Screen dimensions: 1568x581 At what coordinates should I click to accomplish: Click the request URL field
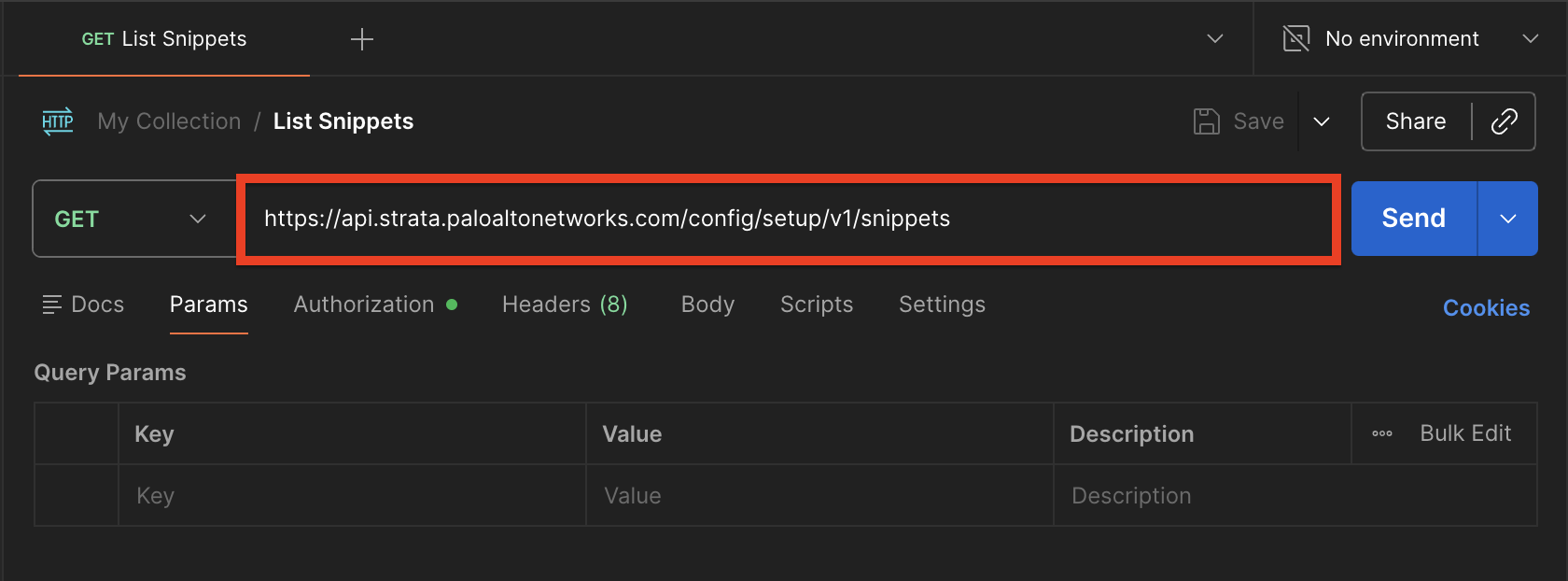[x=789, y=219]
